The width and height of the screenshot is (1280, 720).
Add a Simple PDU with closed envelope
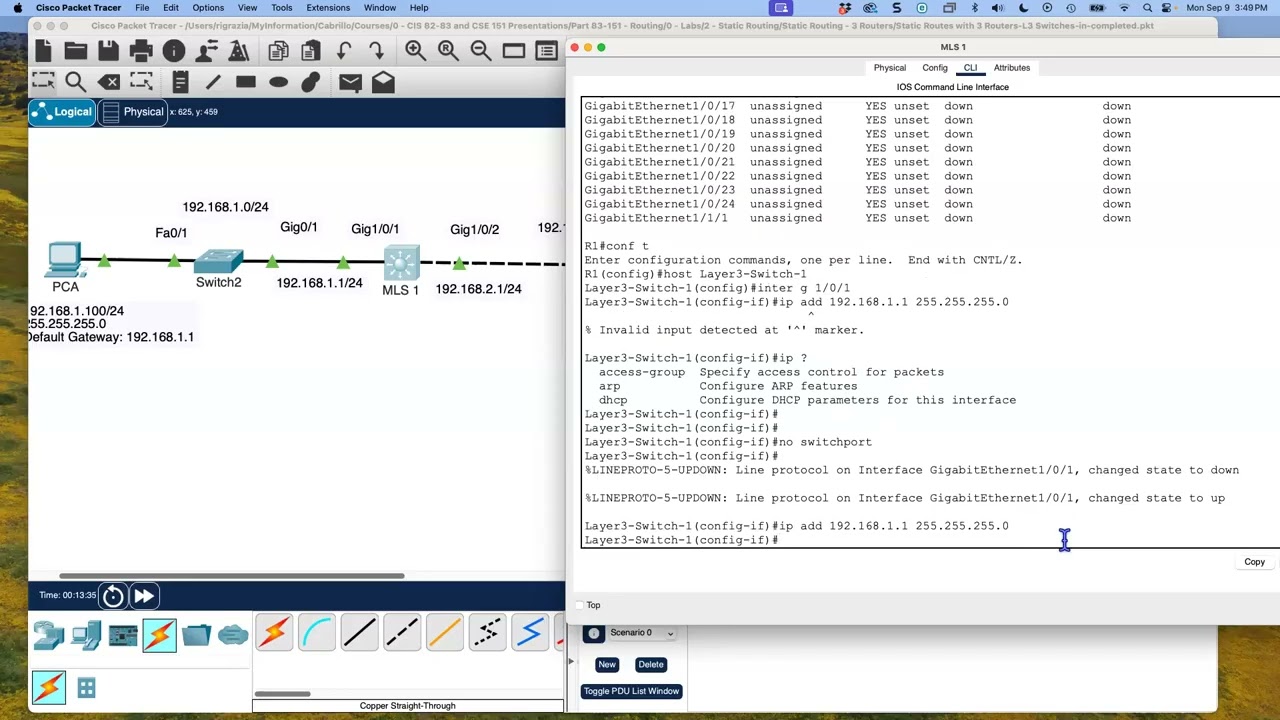[350, 82]
